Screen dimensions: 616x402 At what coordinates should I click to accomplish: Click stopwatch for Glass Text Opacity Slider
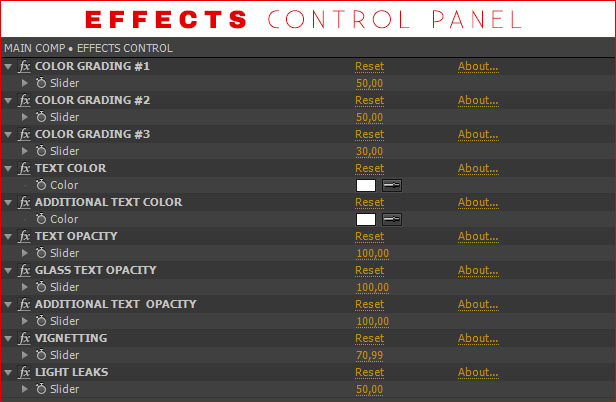pos(41,287)
